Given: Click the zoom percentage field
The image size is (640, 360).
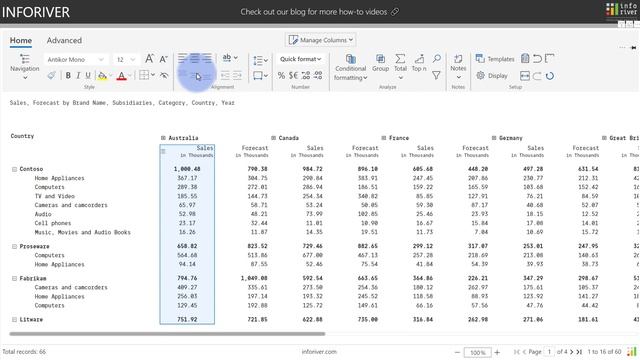Looking at the screenshot, I should point(477,352).
